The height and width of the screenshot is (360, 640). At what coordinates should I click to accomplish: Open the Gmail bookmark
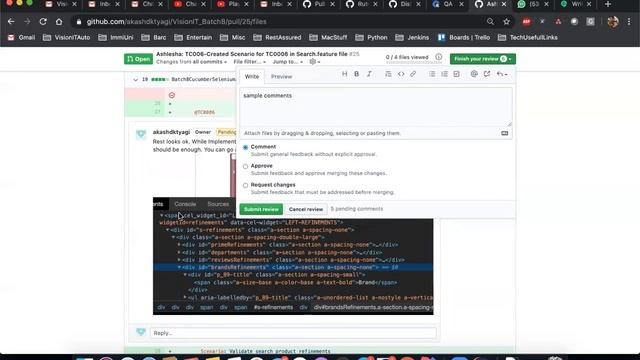(22, 38)
